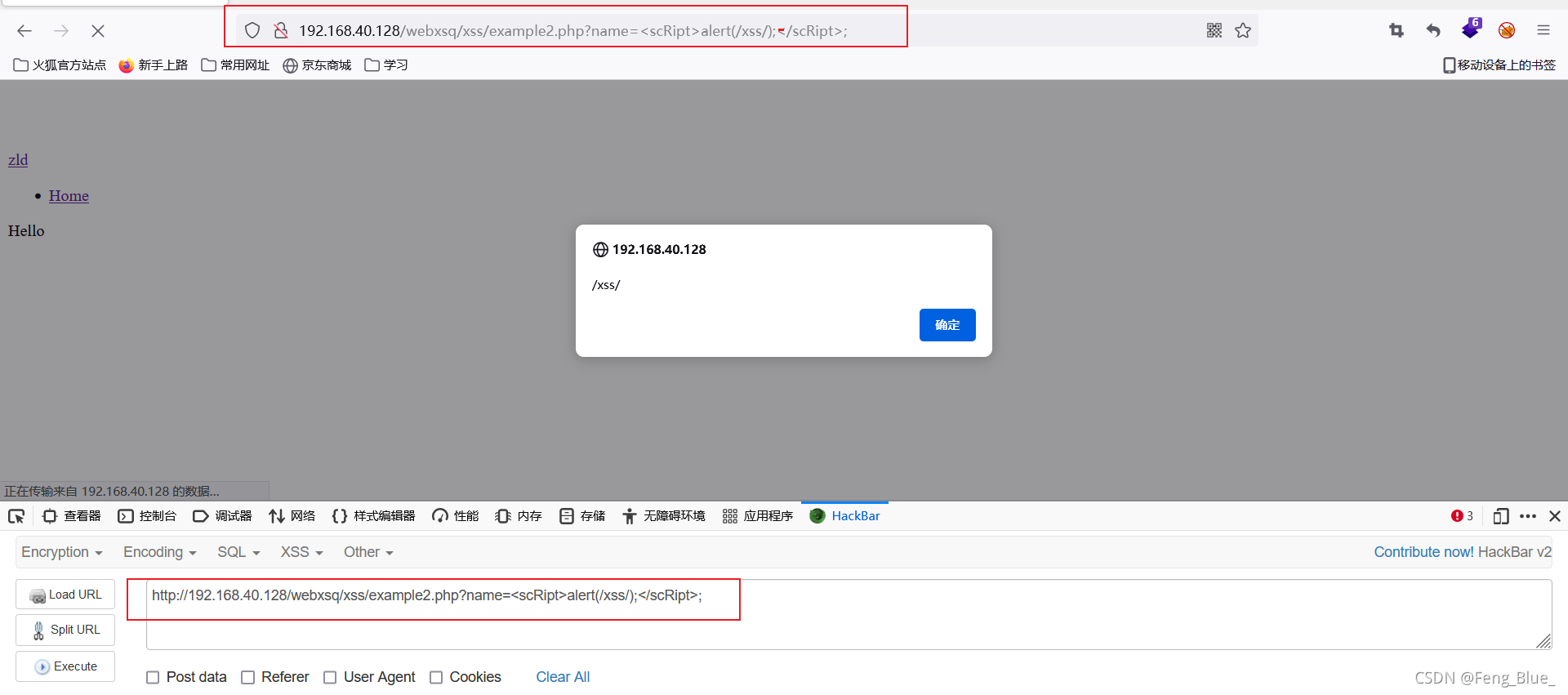Switch to the 控制台 console tab

(147, 516)
